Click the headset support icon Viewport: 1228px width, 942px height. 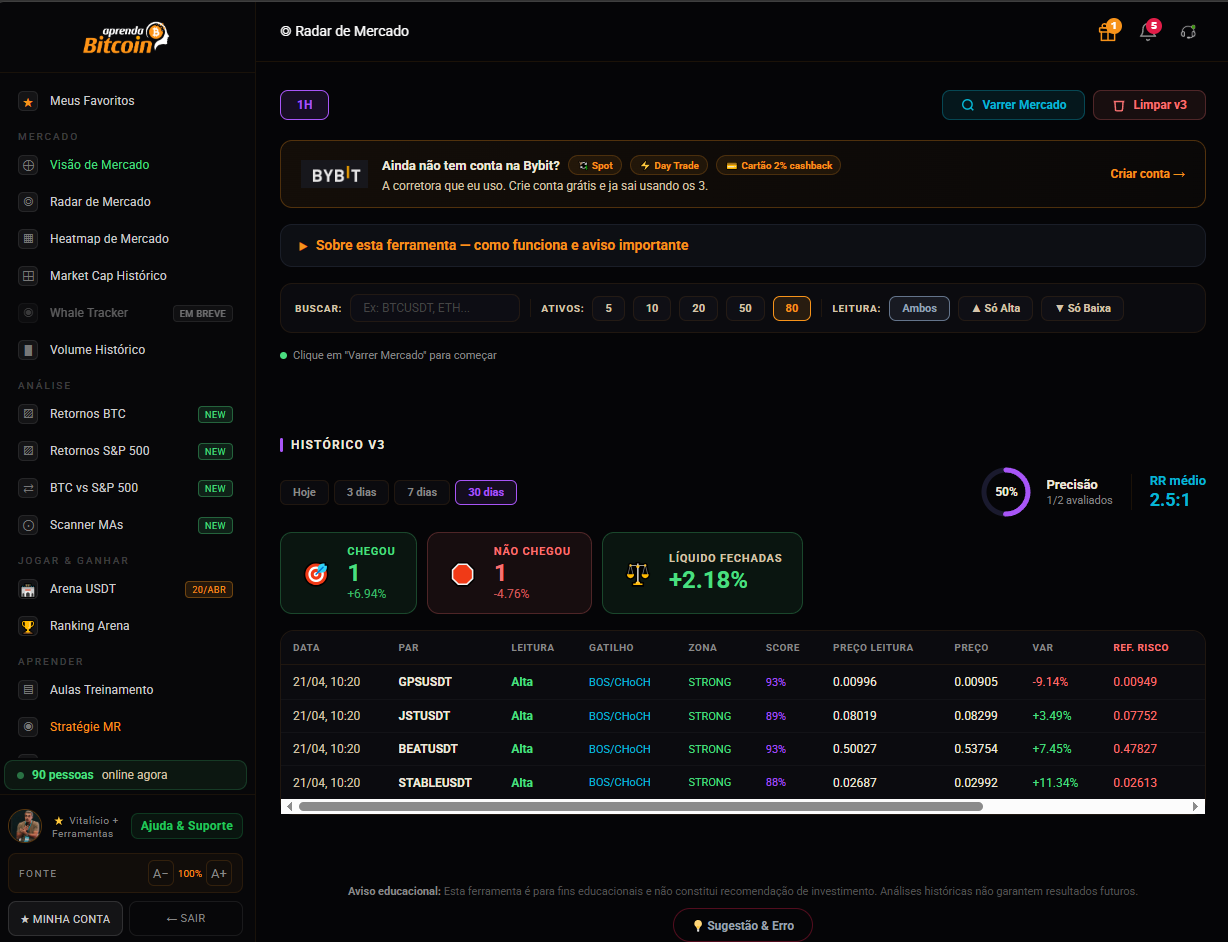click(x=1188, y=32)
